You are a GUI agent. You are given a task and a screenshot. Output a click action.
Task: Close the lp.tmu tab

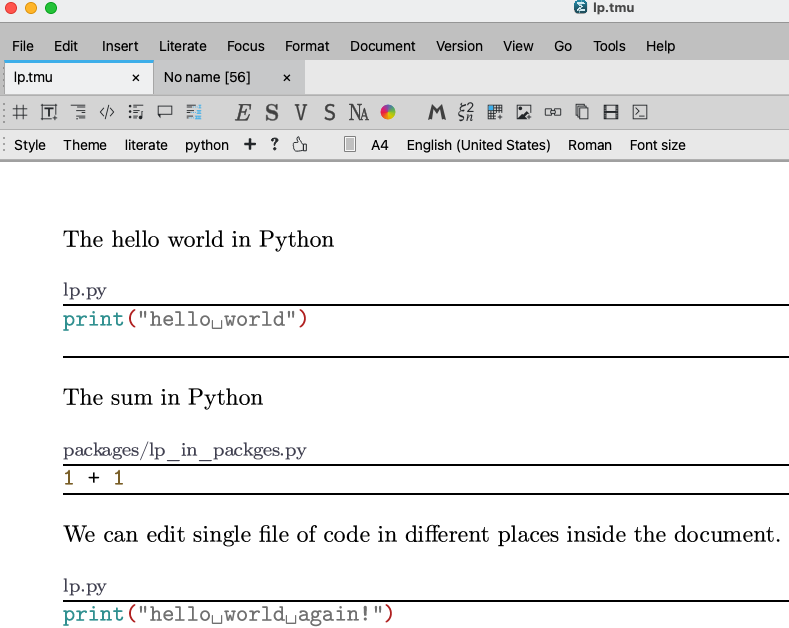click(x=135, y=78)
